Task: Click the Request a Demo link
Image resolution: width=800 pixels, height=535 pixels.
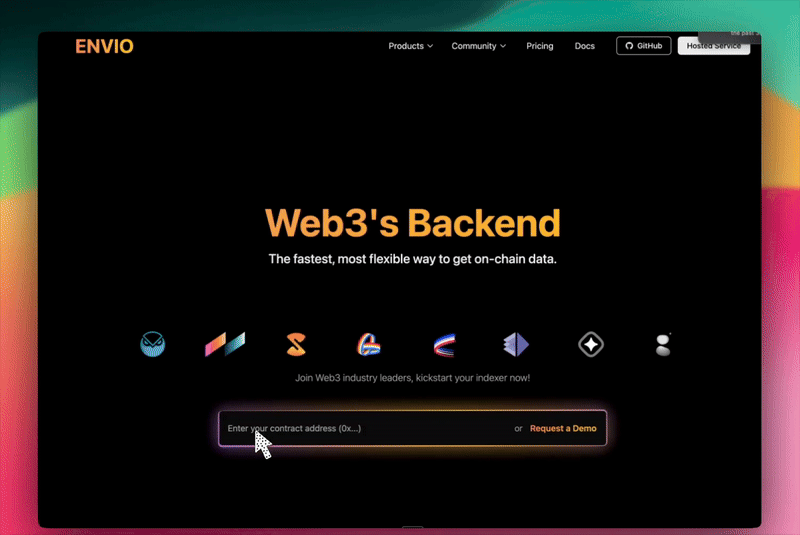Action: [x=563, y=428]
